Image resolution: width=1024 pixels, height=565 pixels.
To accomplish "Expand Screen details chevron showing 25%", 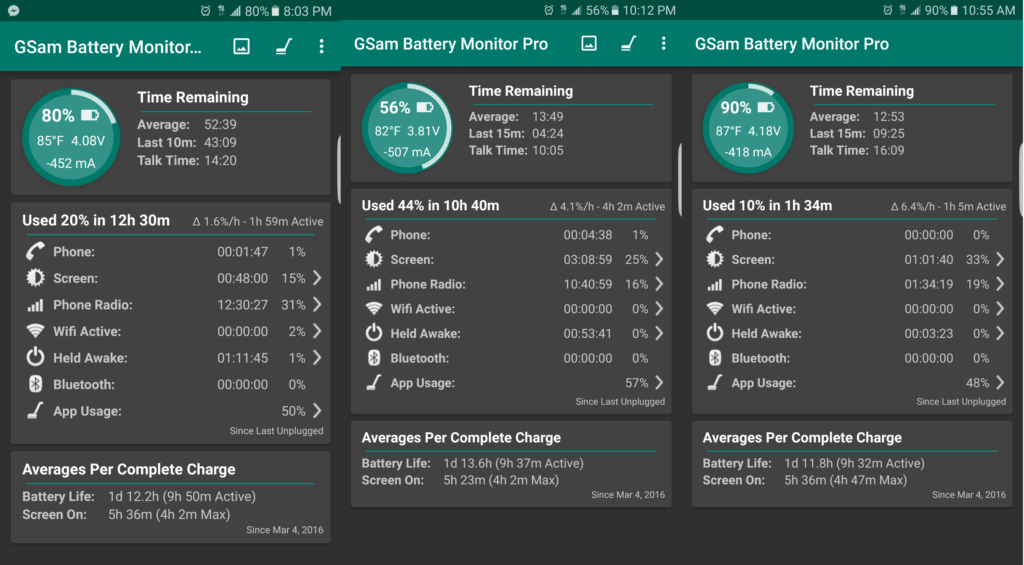I will 659,259.
